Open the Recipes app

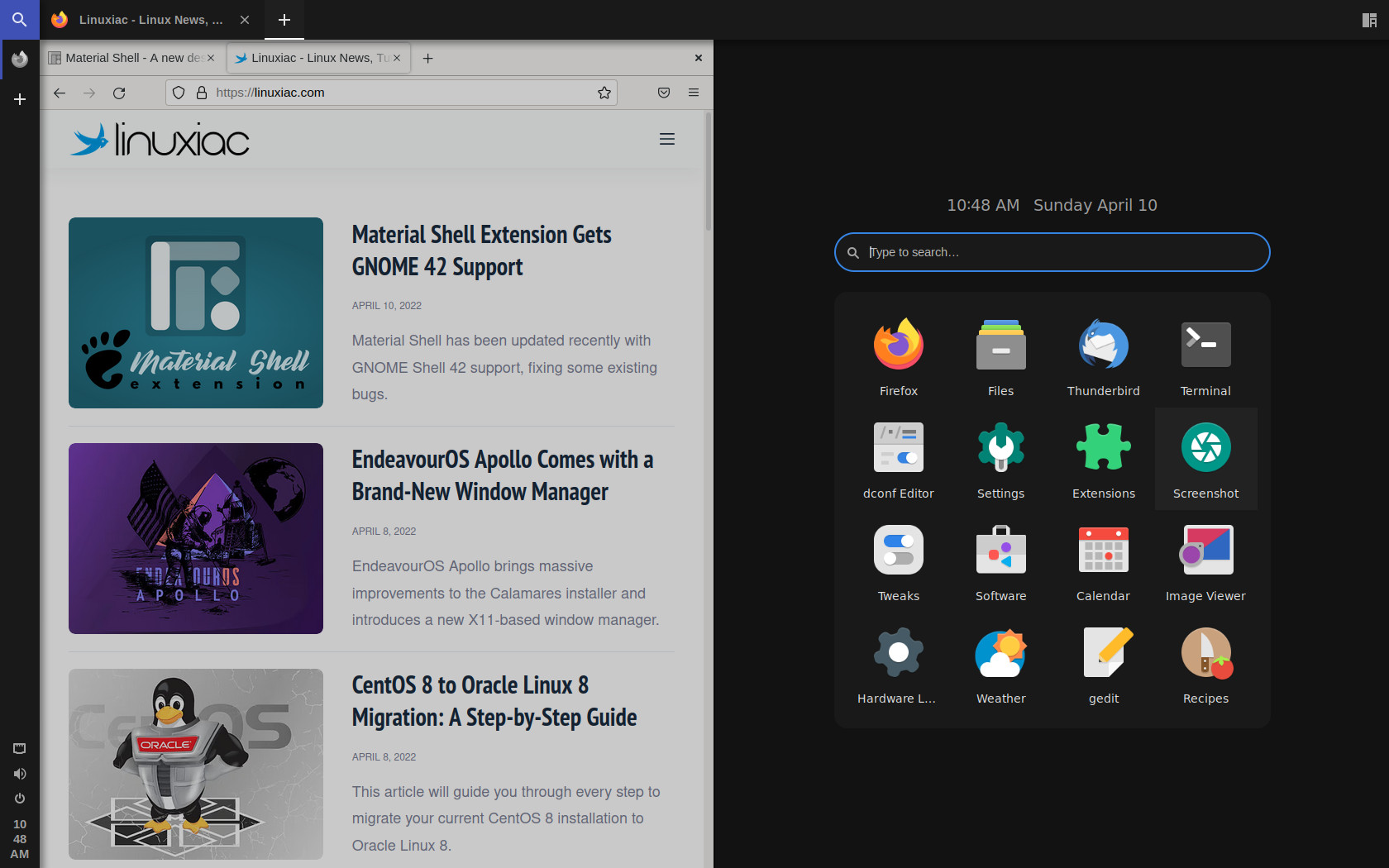(1205, 664)
